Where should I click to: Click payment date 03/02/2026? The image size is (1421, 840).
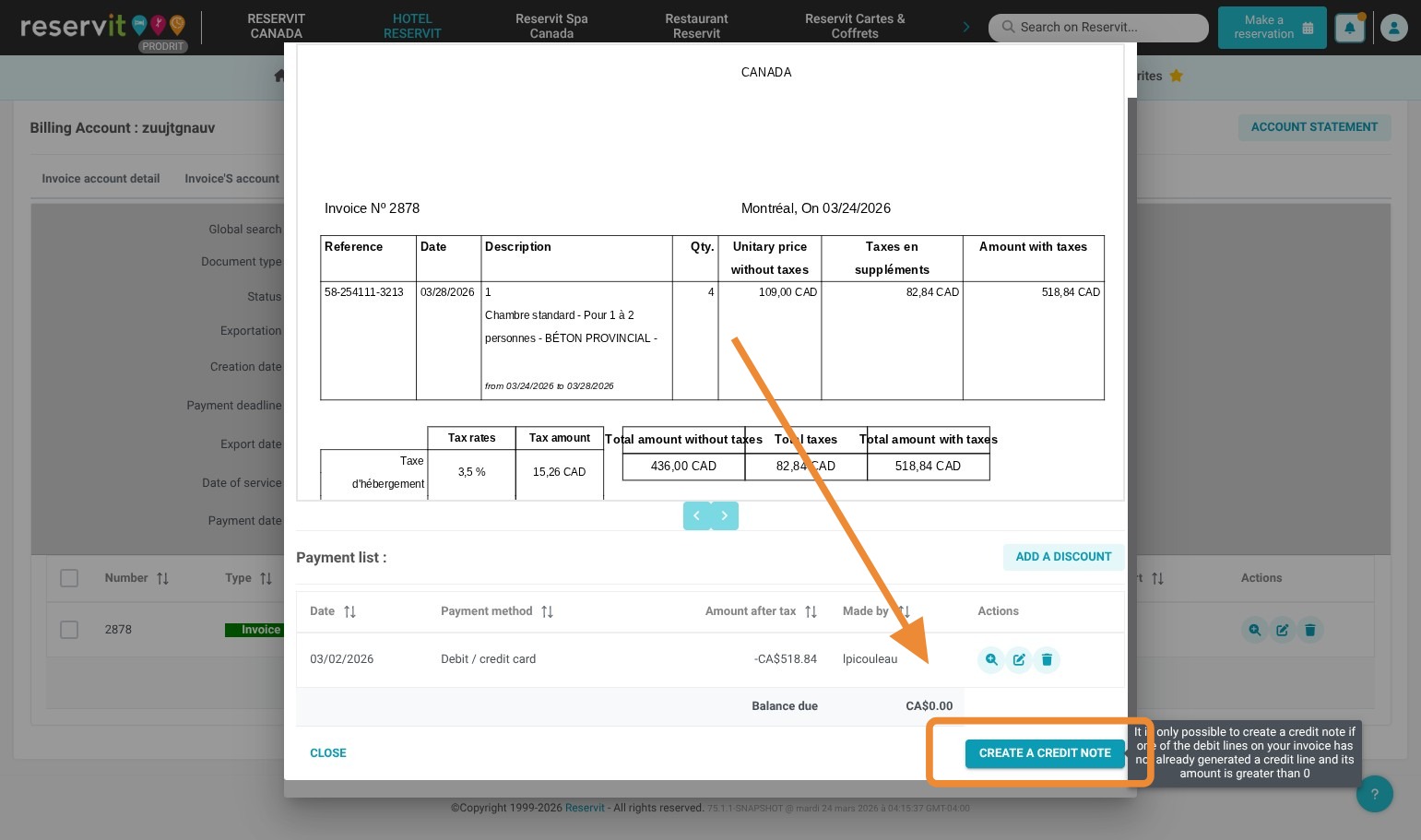(341, 659)
